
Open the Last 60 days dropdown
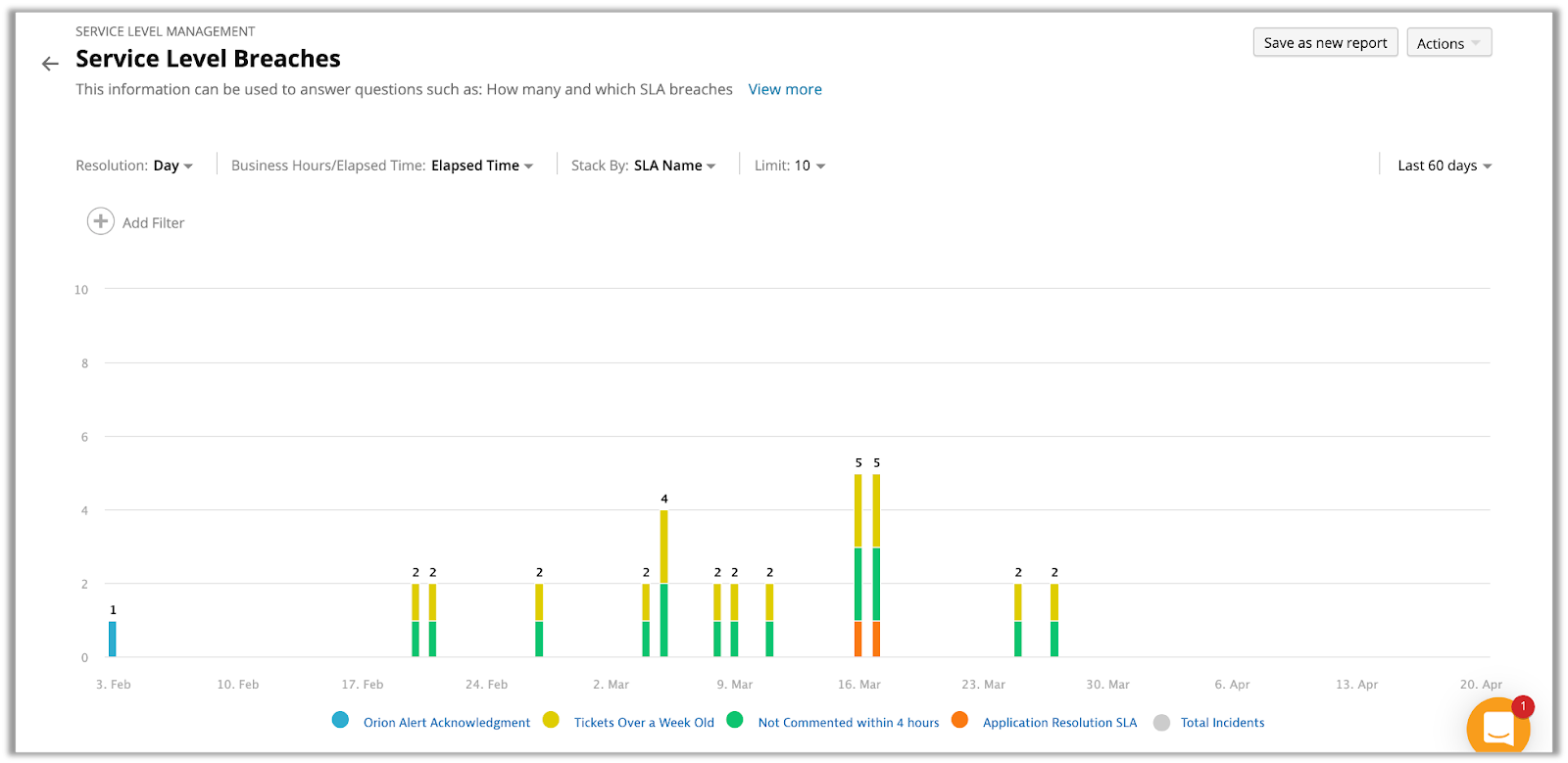(x=1445, y=166)
